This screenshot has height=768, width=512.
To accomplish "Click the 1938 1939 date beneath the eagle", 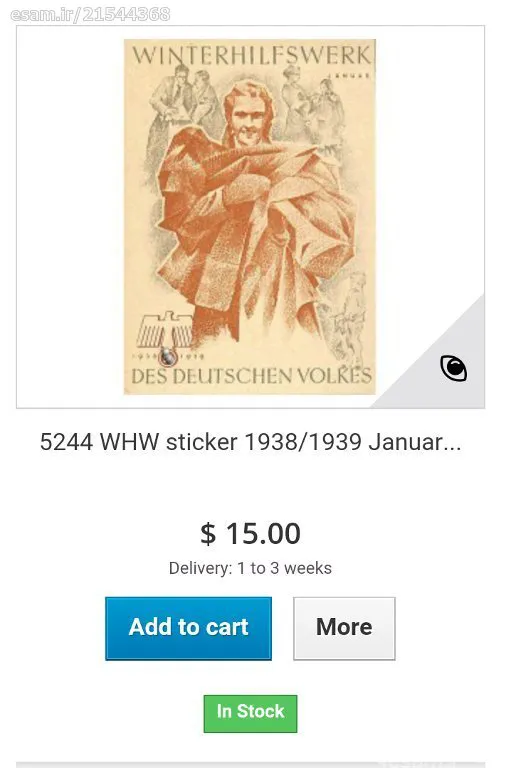I will [169, 357].
